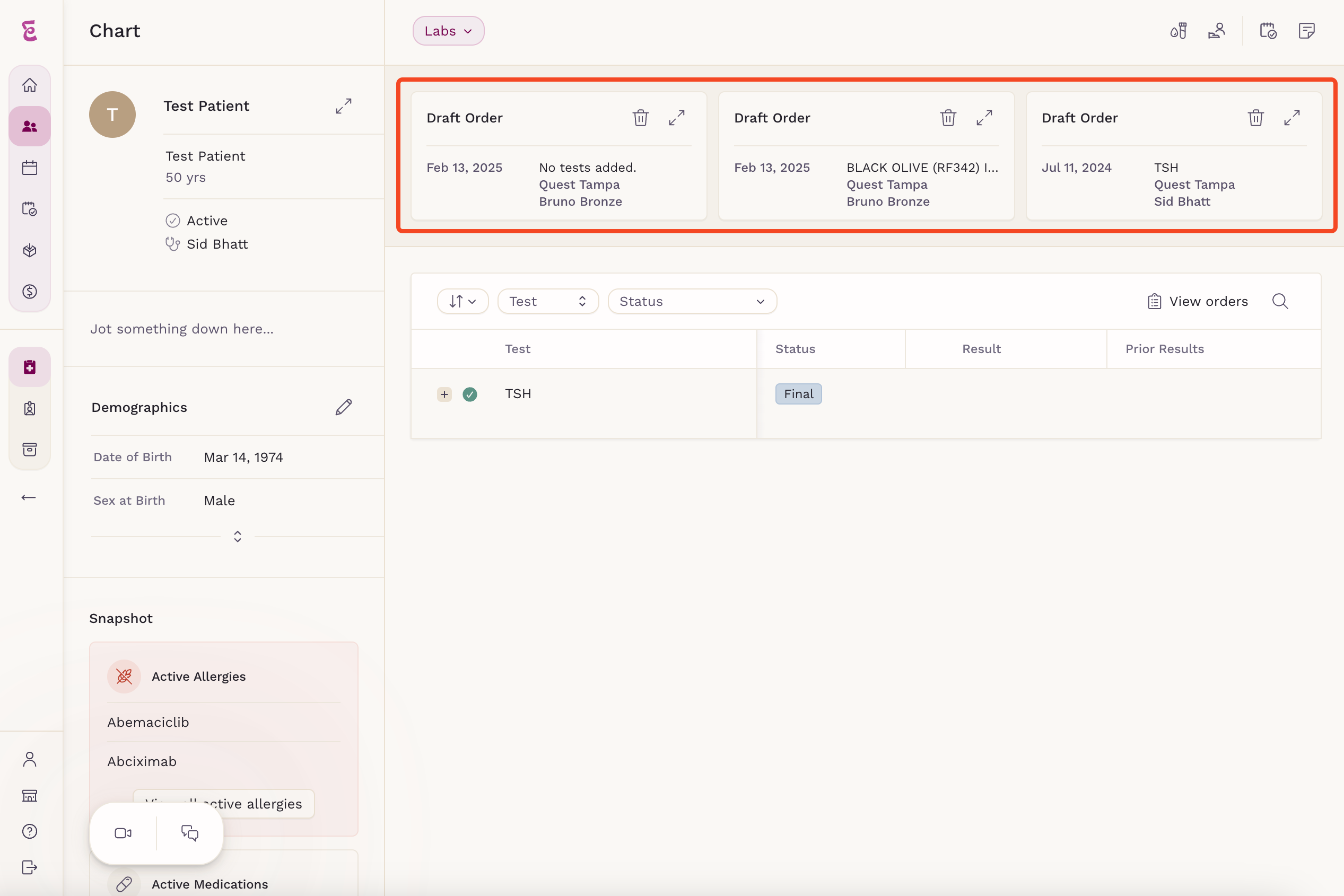This screenshot has width=1344, height=896.
Task: Click the Abemaciclib allergy entry
Action: (148, 722)
